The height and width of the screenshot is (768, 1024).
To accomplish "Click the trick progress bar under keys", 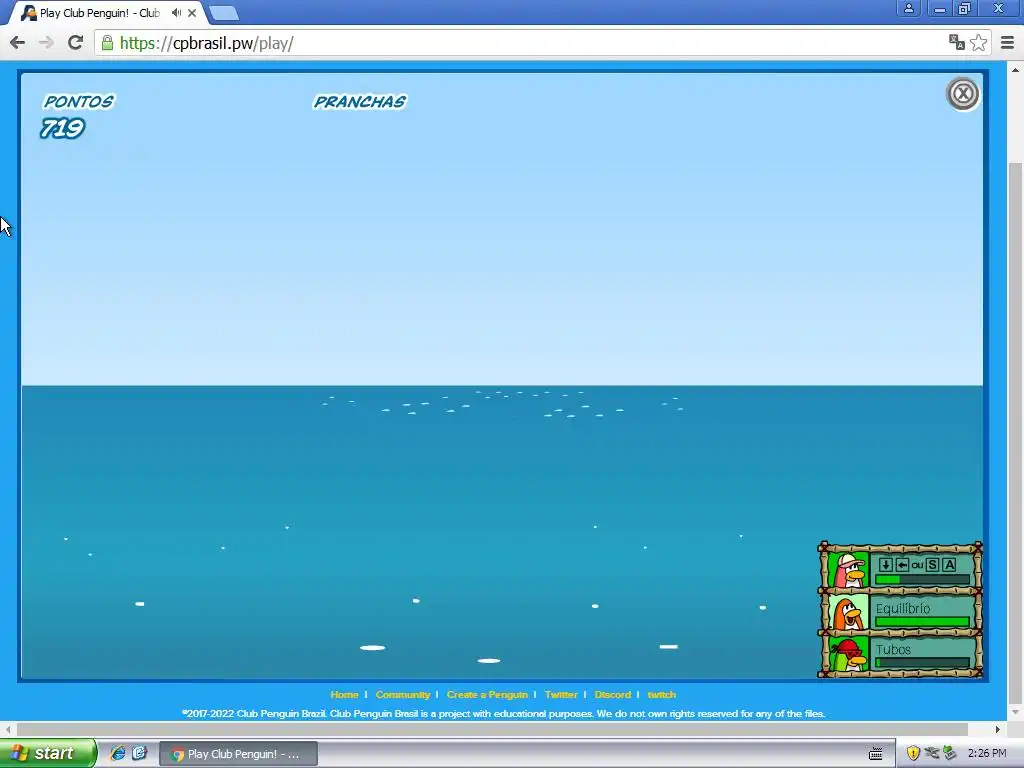I will click(x=922, y=579).
